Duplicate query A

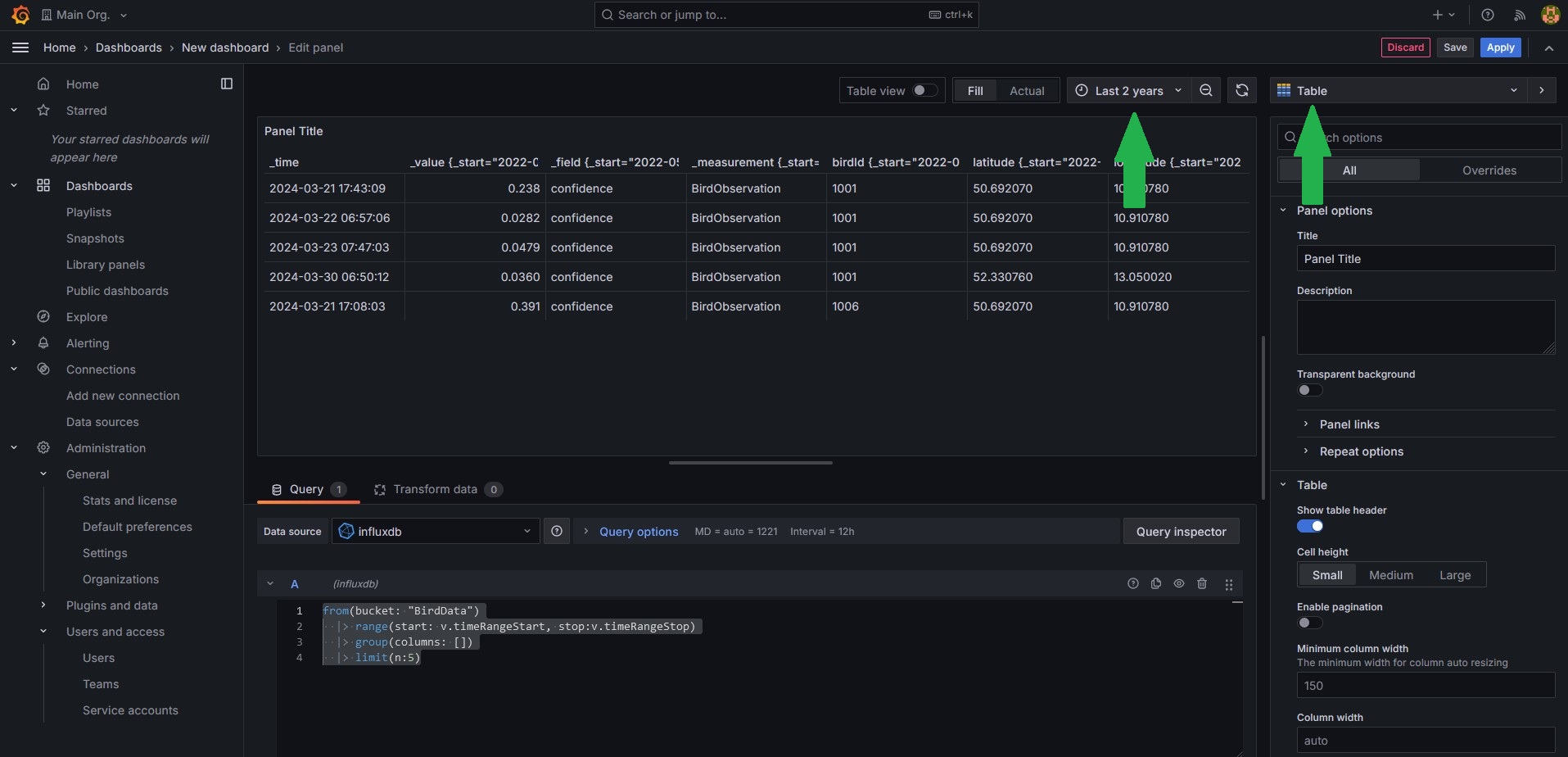(1156, 583)
